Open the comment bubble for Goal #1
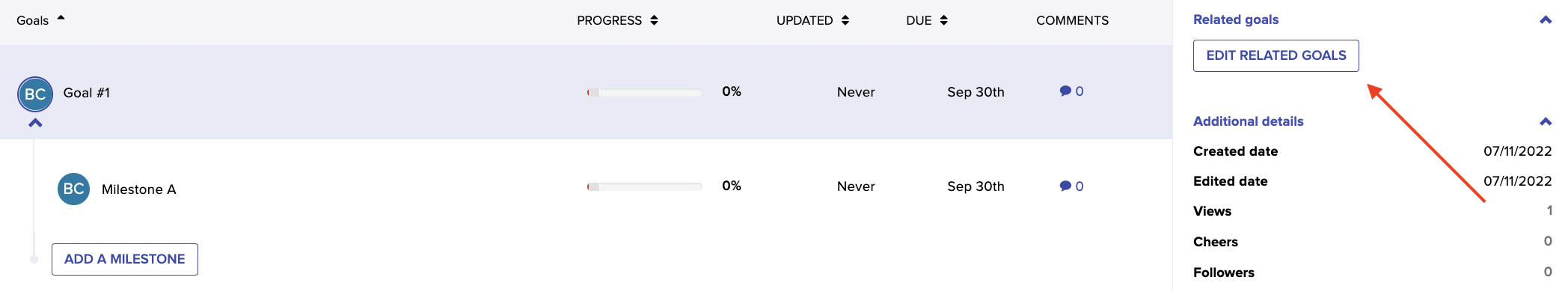The image size is (1568, 292). [x=1065, y=91]
